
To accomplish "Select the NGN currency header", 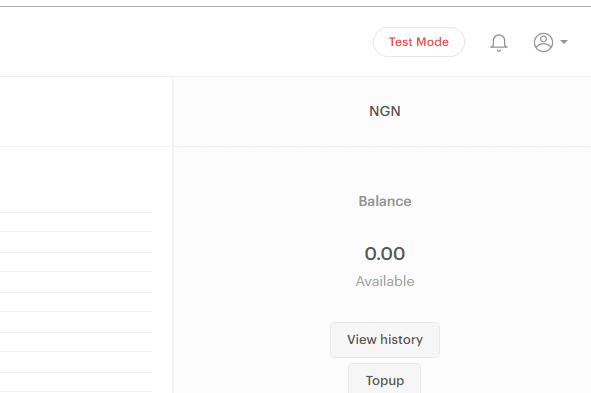I will [385, 111].
